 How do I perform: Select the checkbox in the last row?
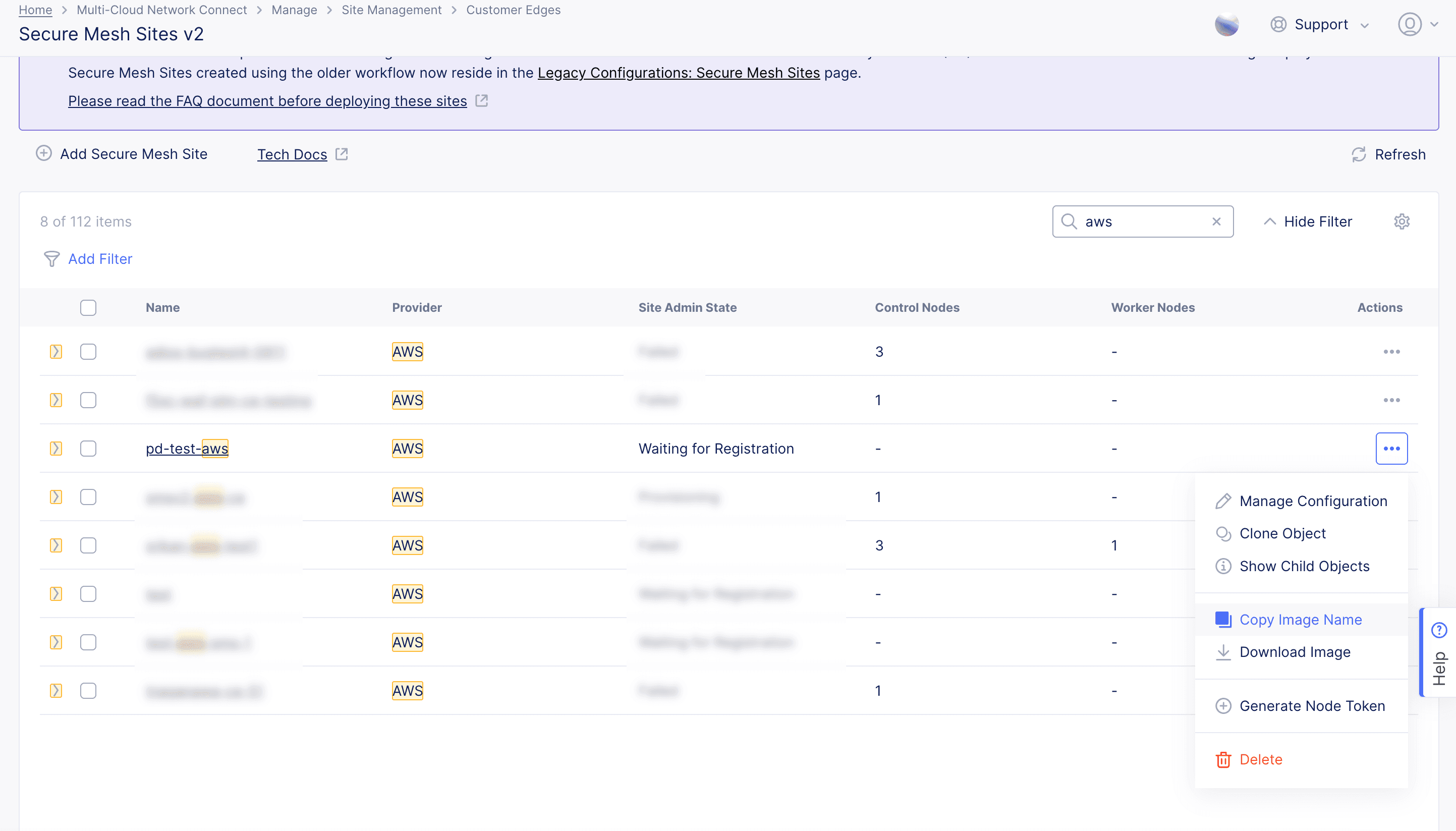(88, 691)
